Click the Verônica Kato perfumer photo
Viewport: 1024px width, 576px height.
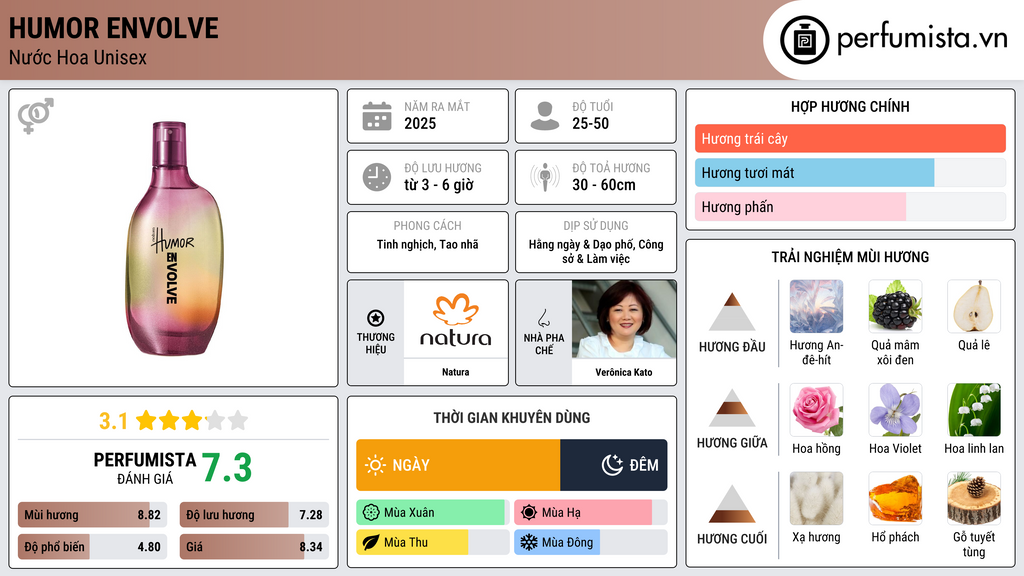pos(624,319)
